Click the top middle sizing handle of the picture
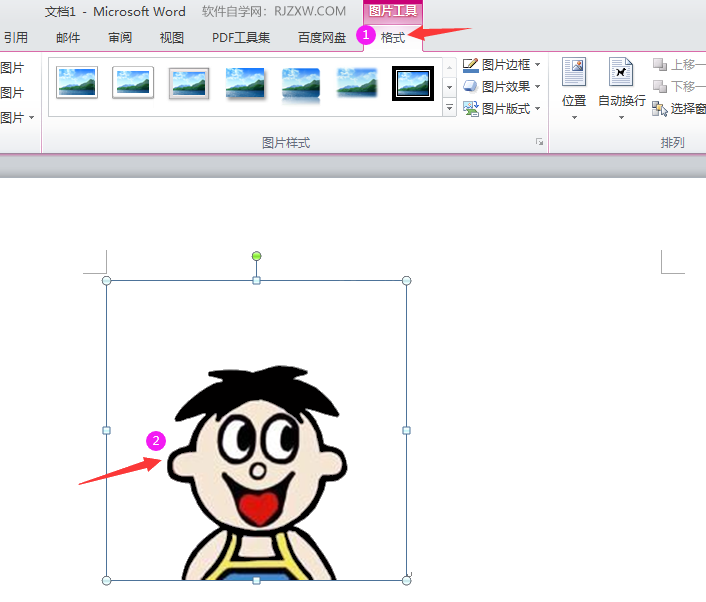 [x=256, y=281]
